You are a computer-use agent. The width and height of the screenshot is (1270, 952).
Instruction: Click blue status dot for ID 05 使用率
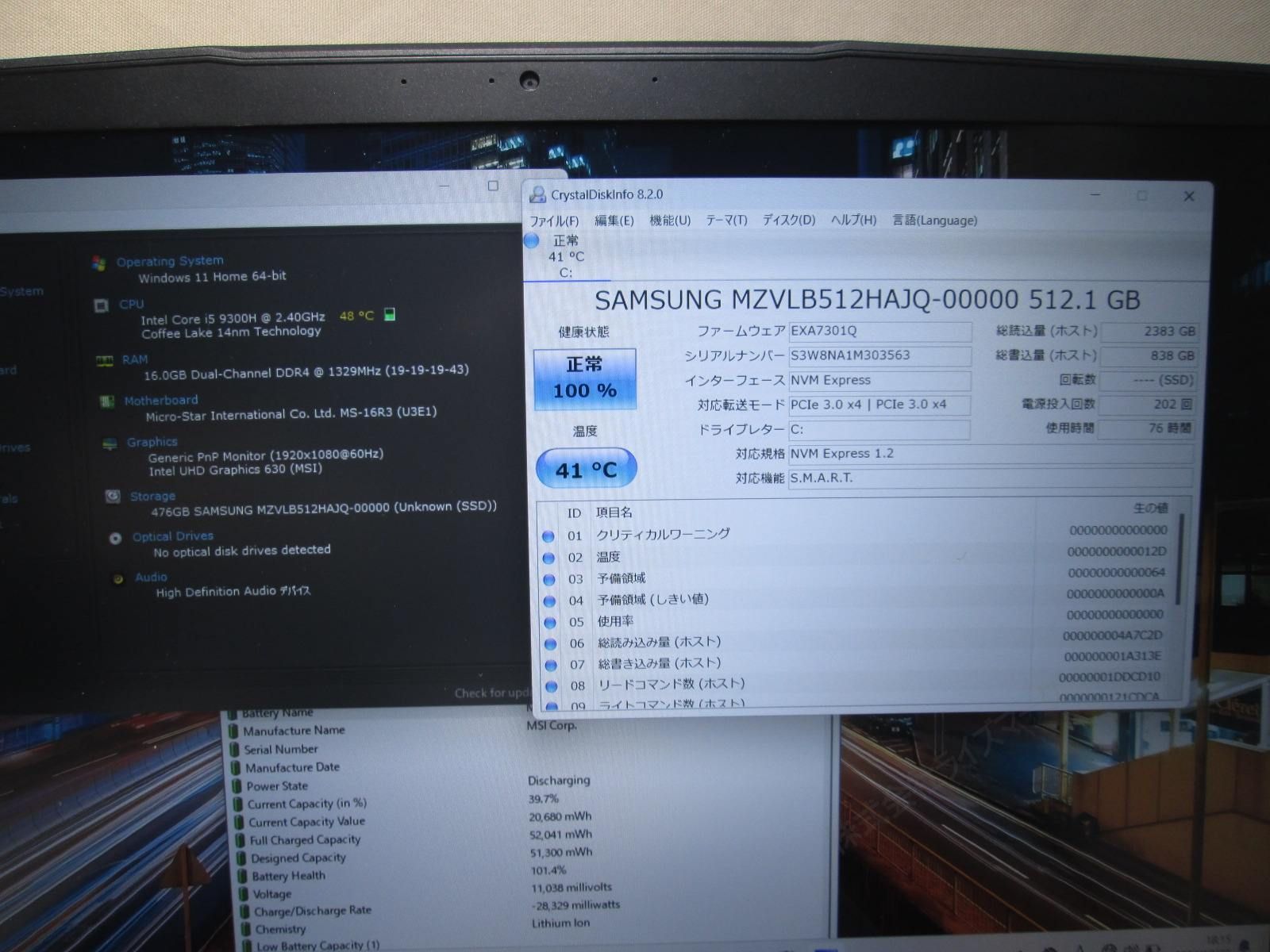[x=550, y=622]
